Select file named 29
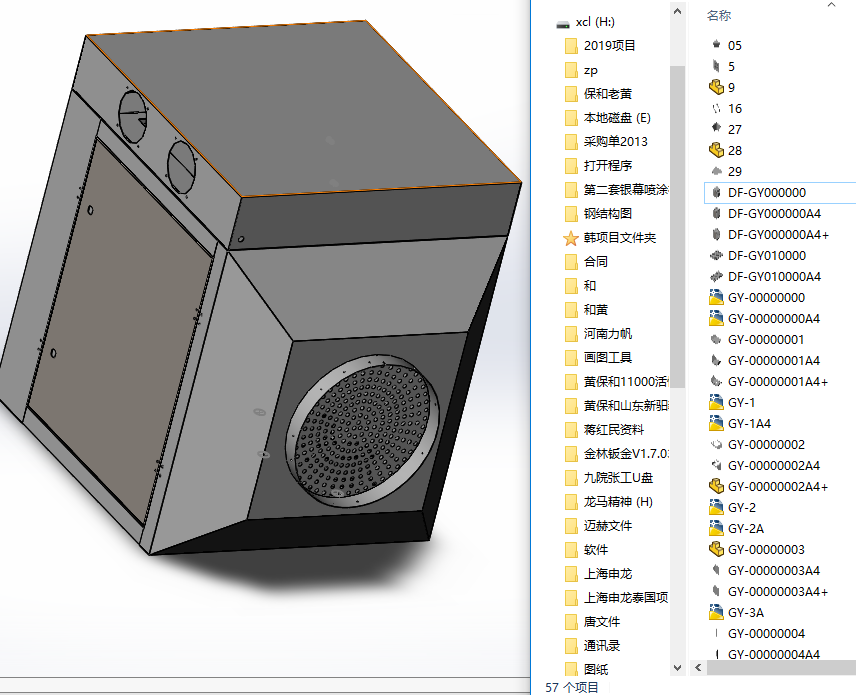856x695 pixels. click(x=735, y=171)
